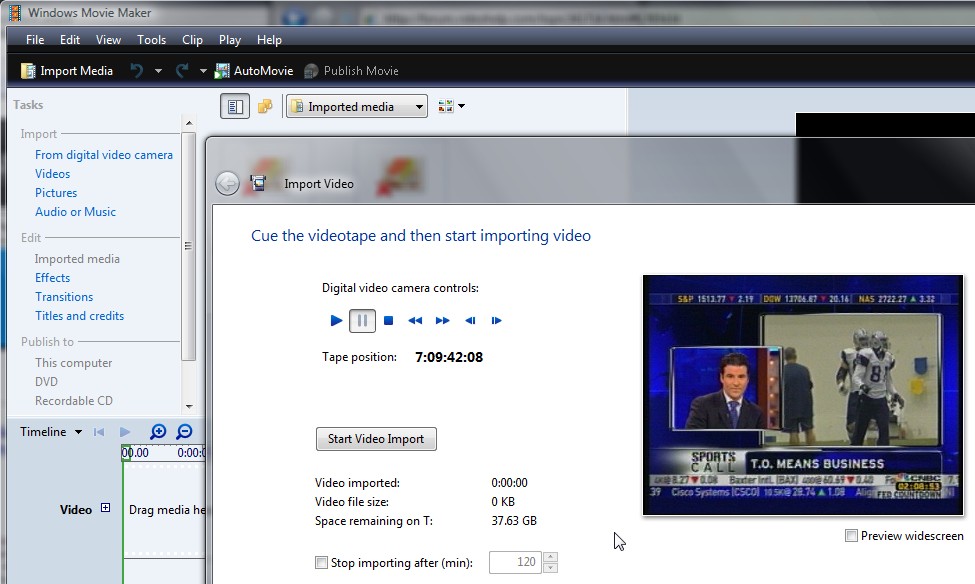This screenshot has height=584, width=975.
Task: Click the collections folder icon
Action: [x=265, y=106]
